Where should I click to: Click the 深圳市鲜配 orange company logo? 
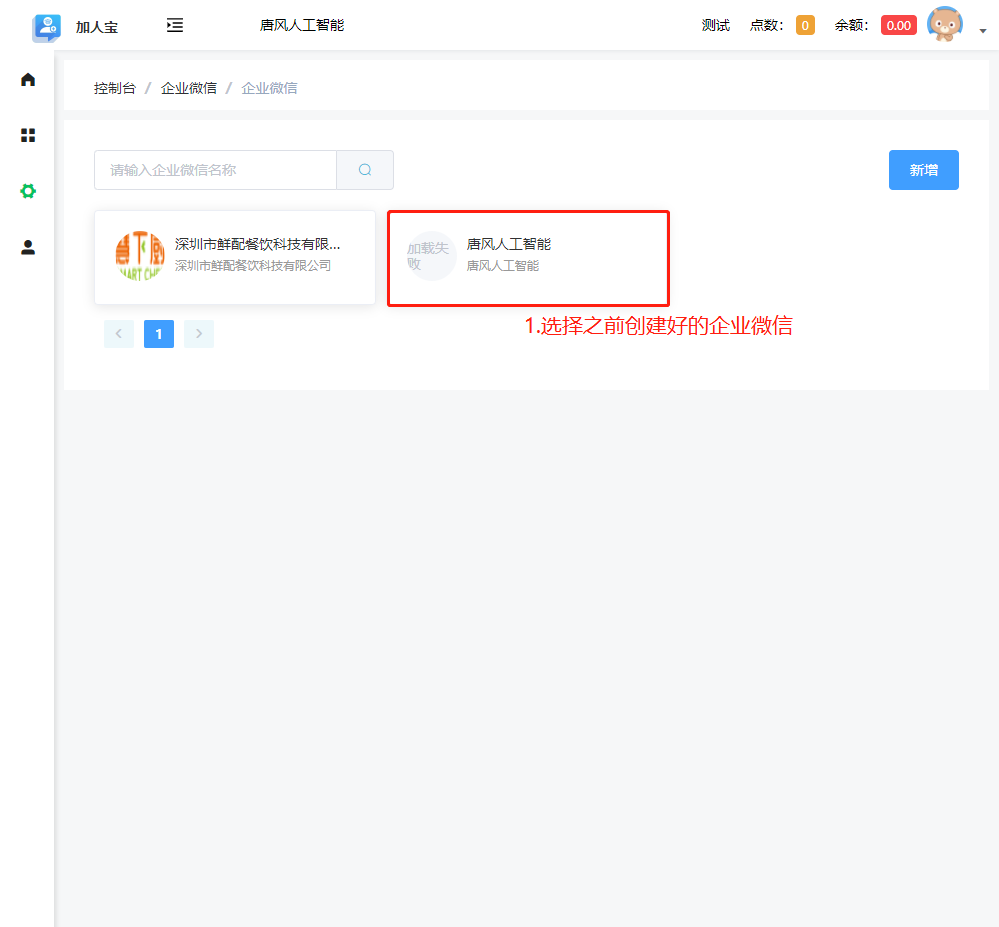pyautogui.click(x=140, y=256)
